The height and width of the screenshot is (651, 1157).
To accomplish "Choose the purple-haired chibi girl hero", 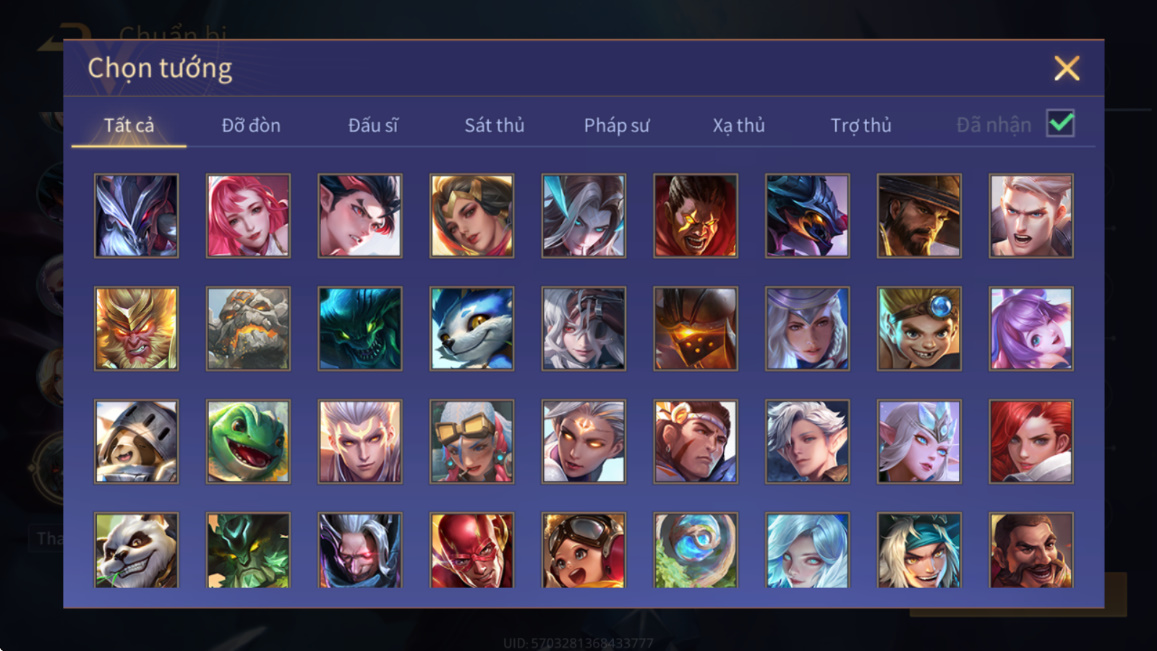I will point(1031,328).
